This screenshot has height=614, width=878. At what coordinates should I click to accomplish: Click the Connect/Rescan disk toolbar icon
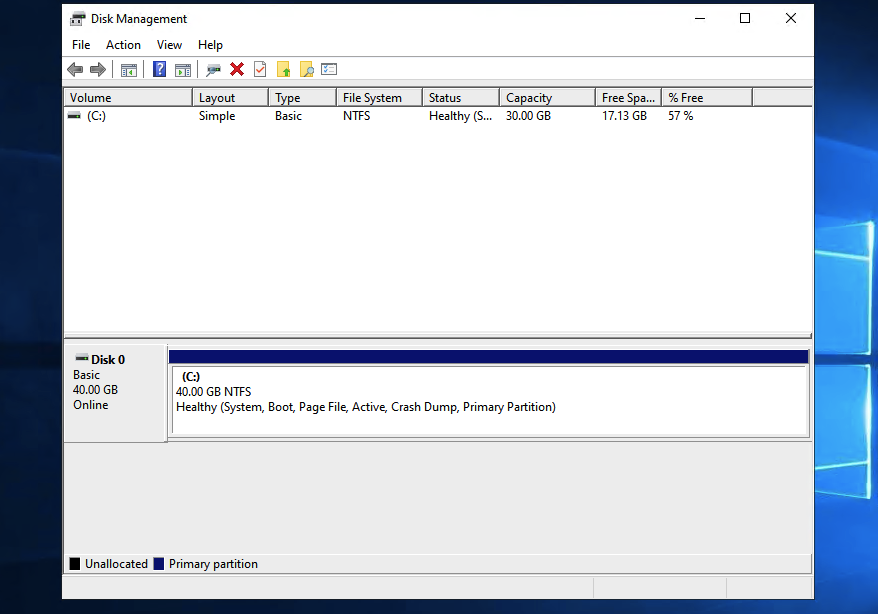point(213,69)
